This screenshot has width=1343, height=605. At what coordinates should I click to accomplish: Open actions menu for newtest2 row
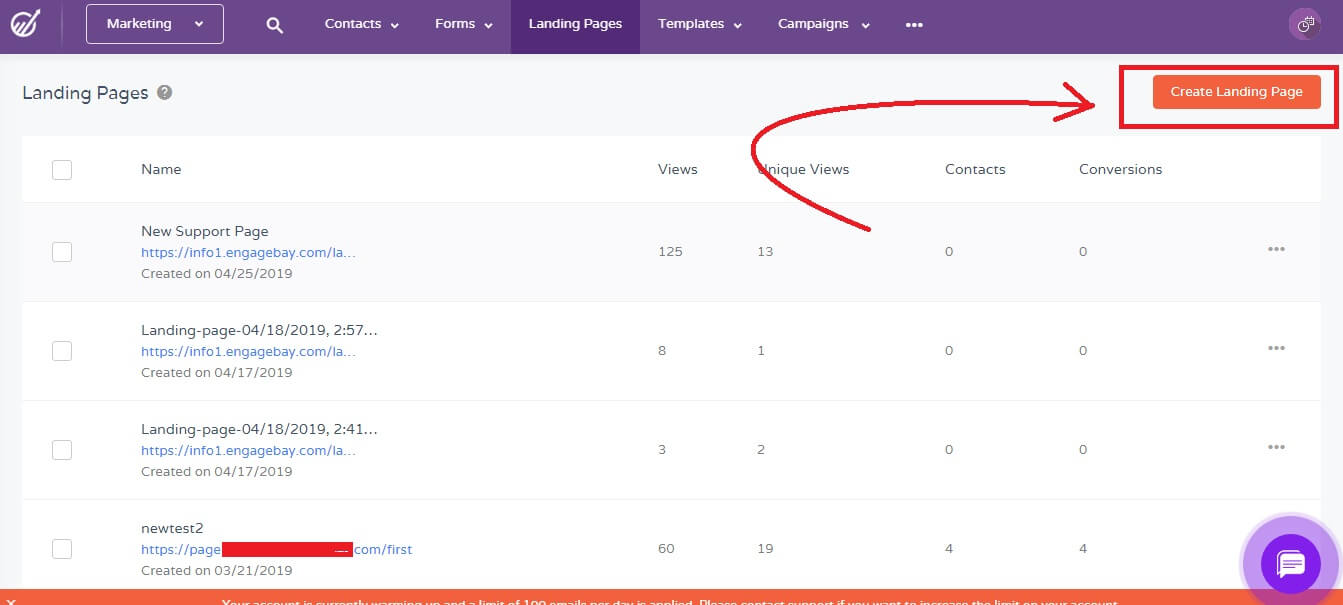(x=1276, y=548)
